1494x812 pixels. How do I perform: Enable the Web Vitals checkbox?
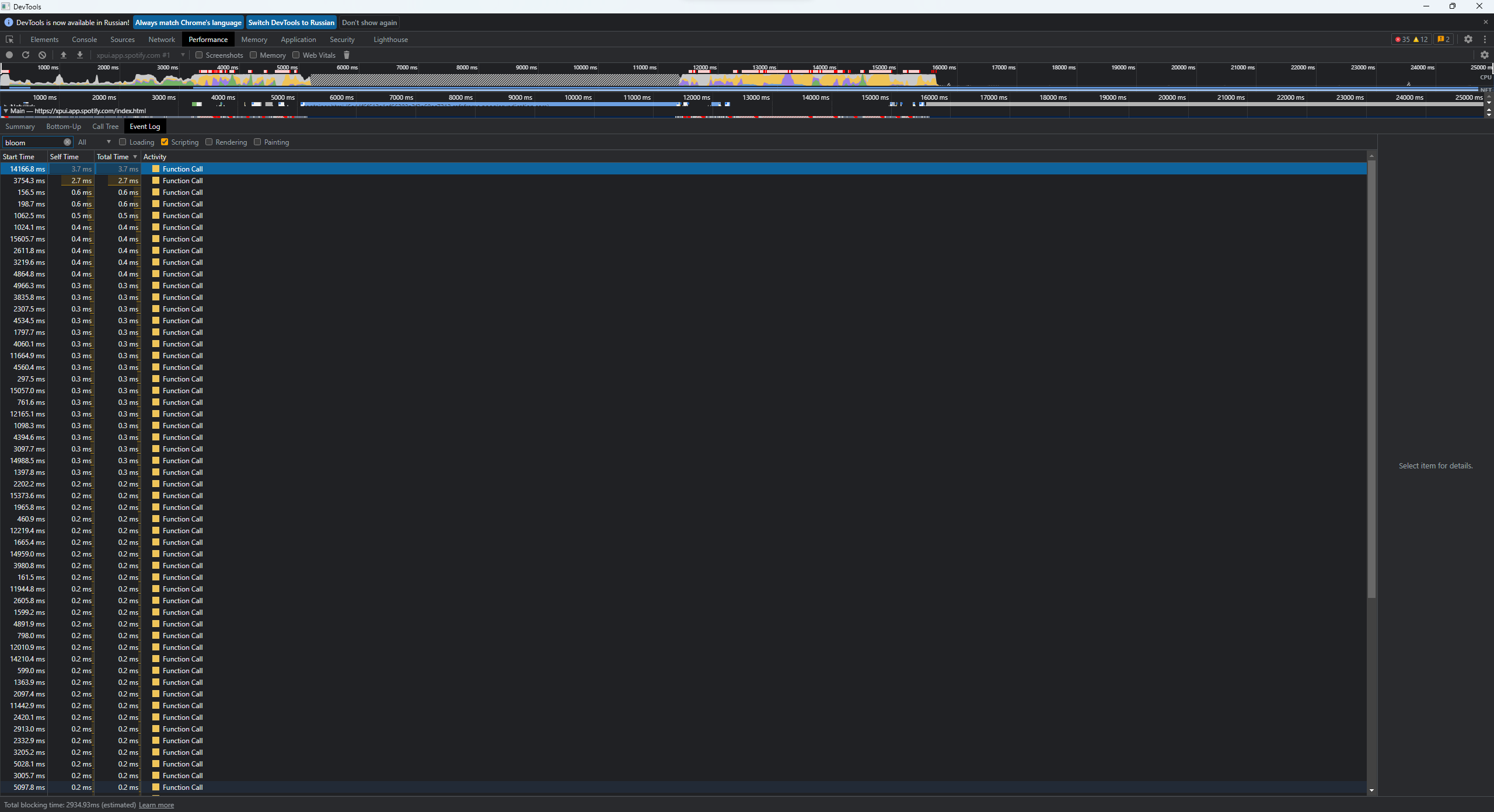[296, 55]
